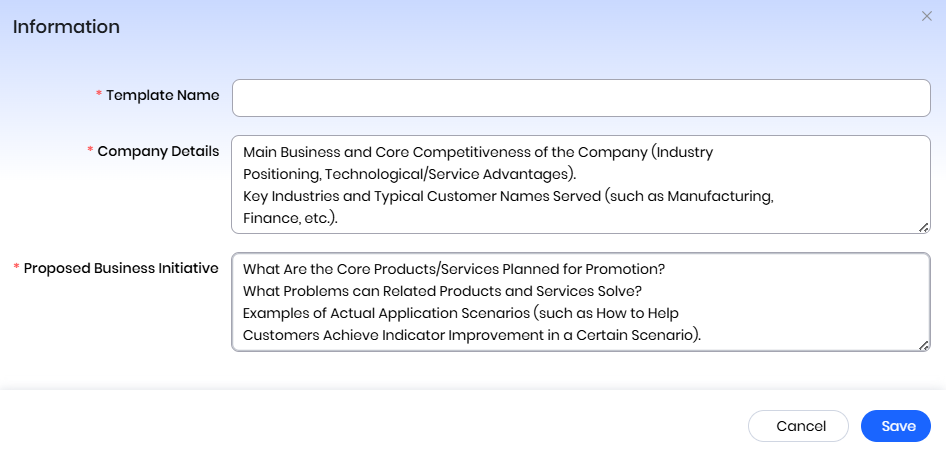Click the Information dialog title
946x458 pixels.
pyautogui.click(x=66, y=27)
